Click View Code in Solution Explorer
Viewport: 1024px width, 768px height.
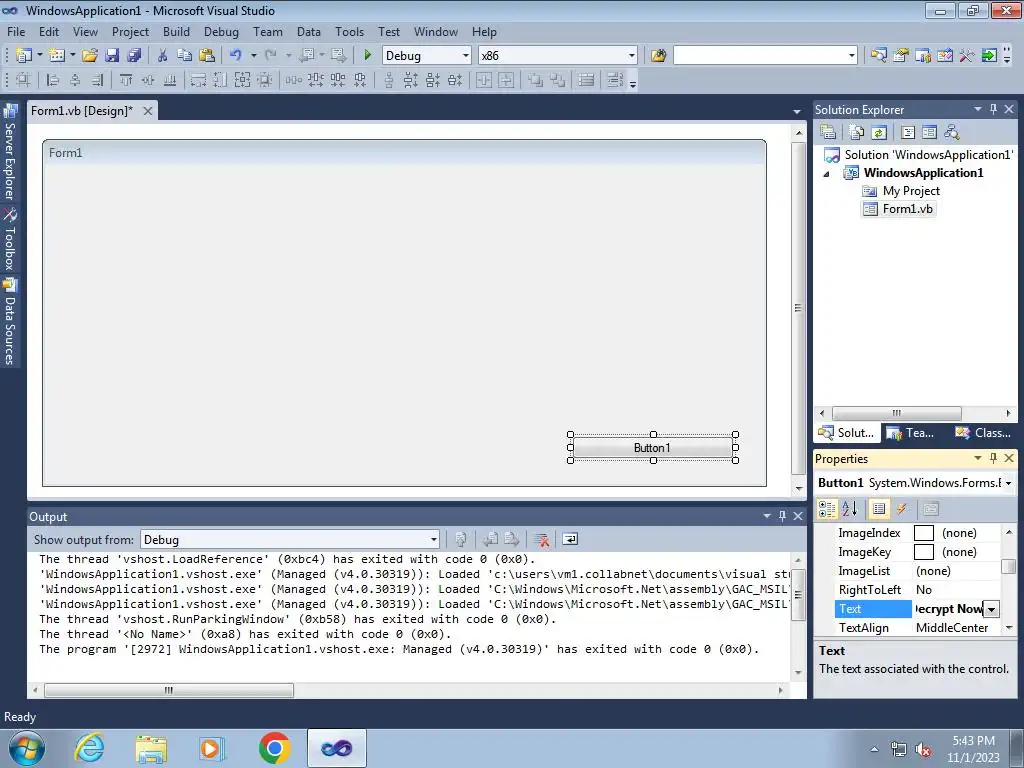[x=908, y=133]
